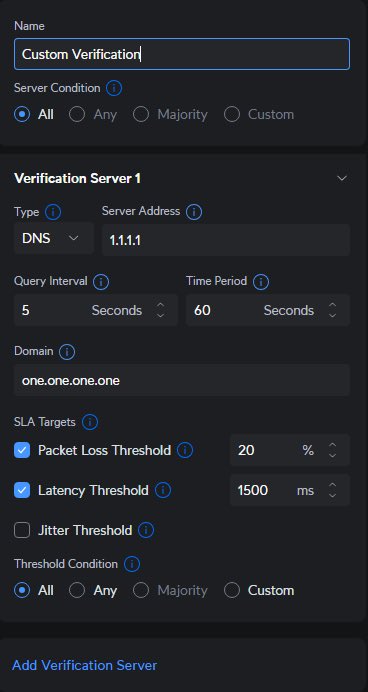Click the Server Address field 1.1.1.1

coord(226,240)
